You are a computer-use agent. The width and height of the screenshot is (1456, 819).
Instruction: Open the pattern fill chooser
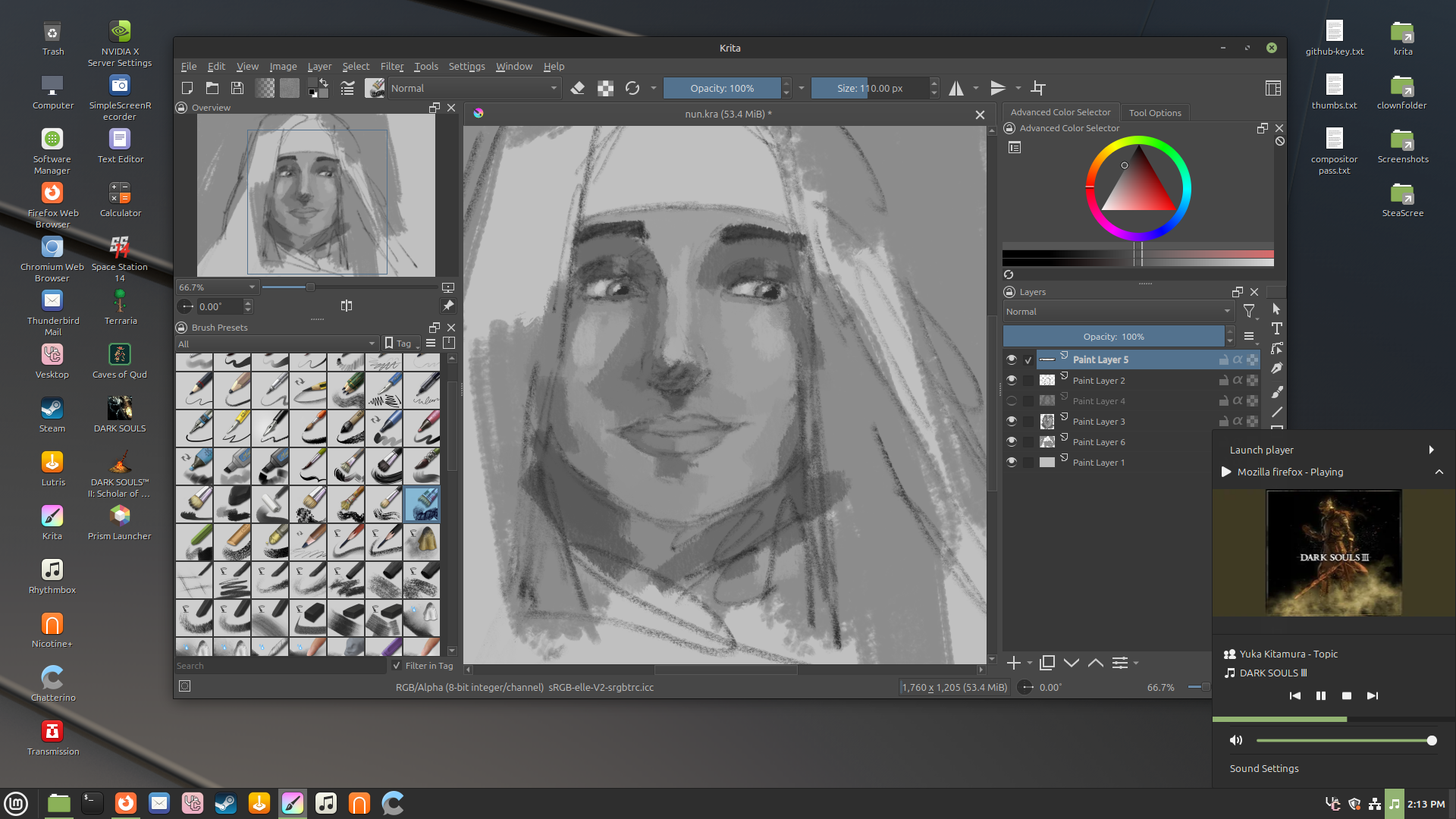click(290, 88)
